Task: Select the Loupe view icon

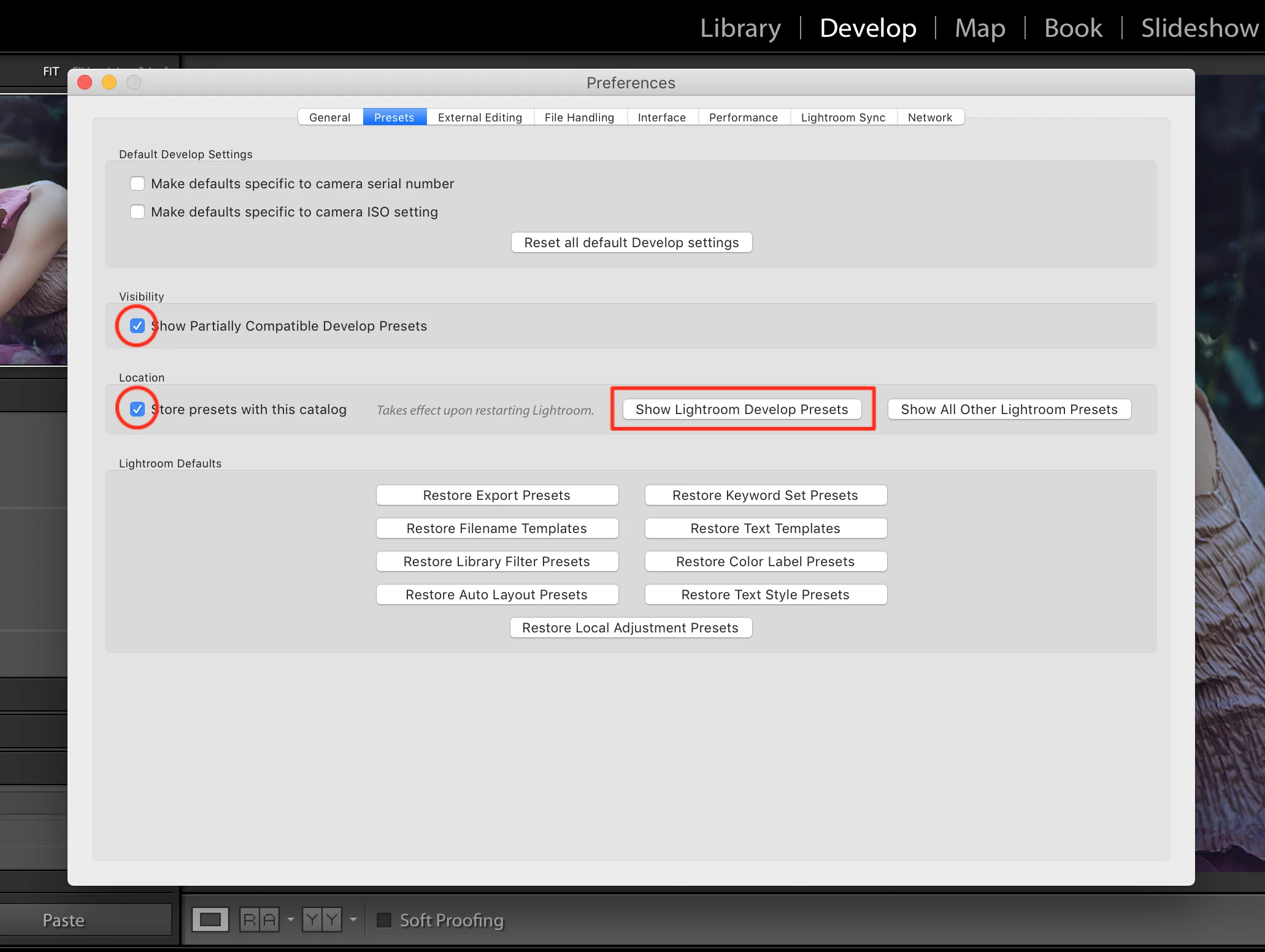Action: [x=210, y=919]
